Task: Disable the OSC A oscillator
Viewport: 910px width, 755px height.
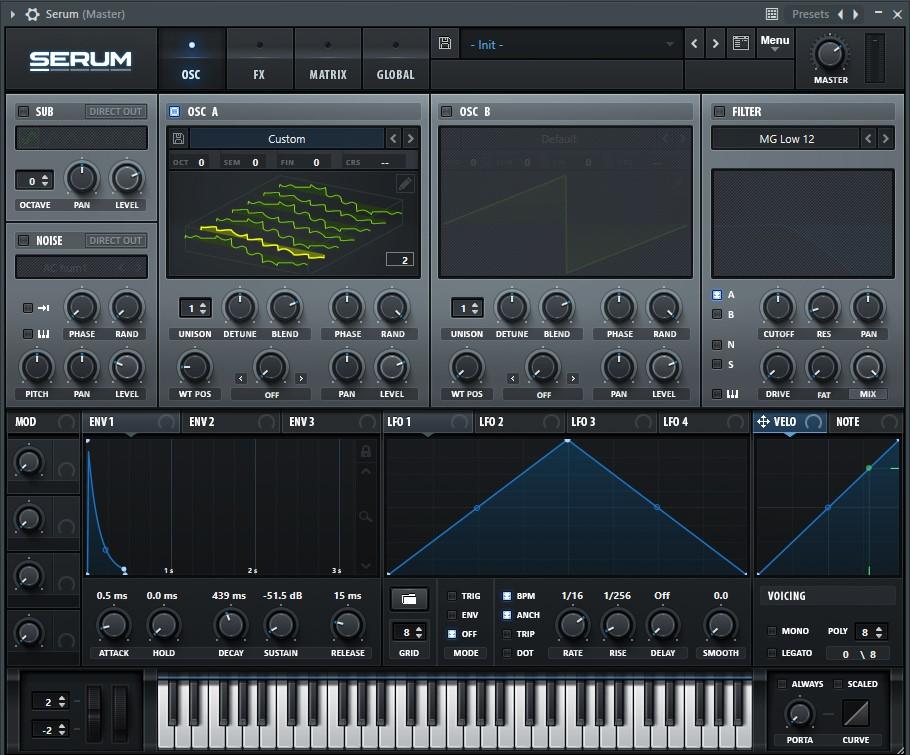Action: 174,111
